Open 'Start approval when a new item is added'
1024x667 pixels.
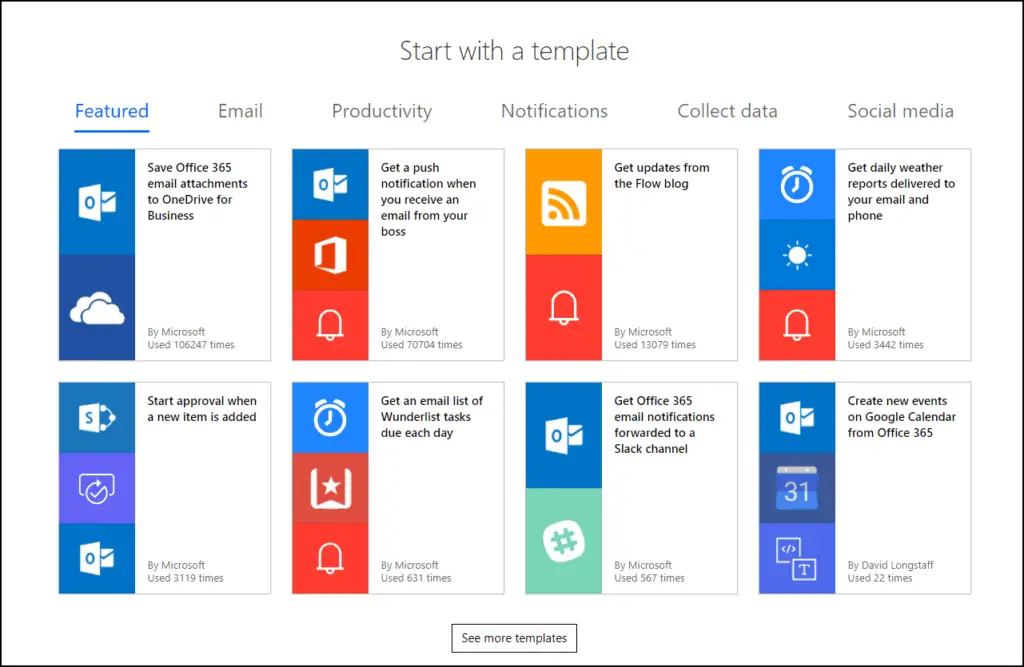[x=202, y=409]
